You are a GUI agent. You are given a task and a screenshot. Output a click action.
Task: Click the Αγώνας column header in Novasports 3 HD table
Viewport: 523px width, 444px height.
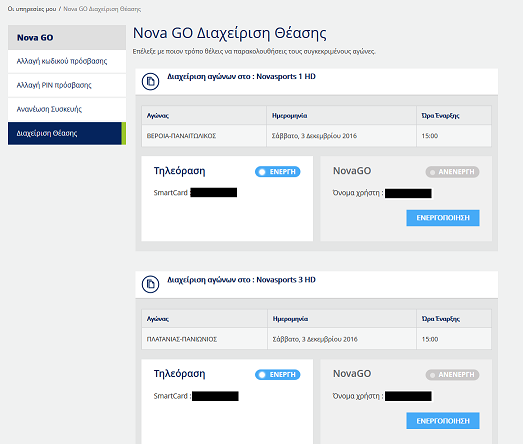click(204, 319)
